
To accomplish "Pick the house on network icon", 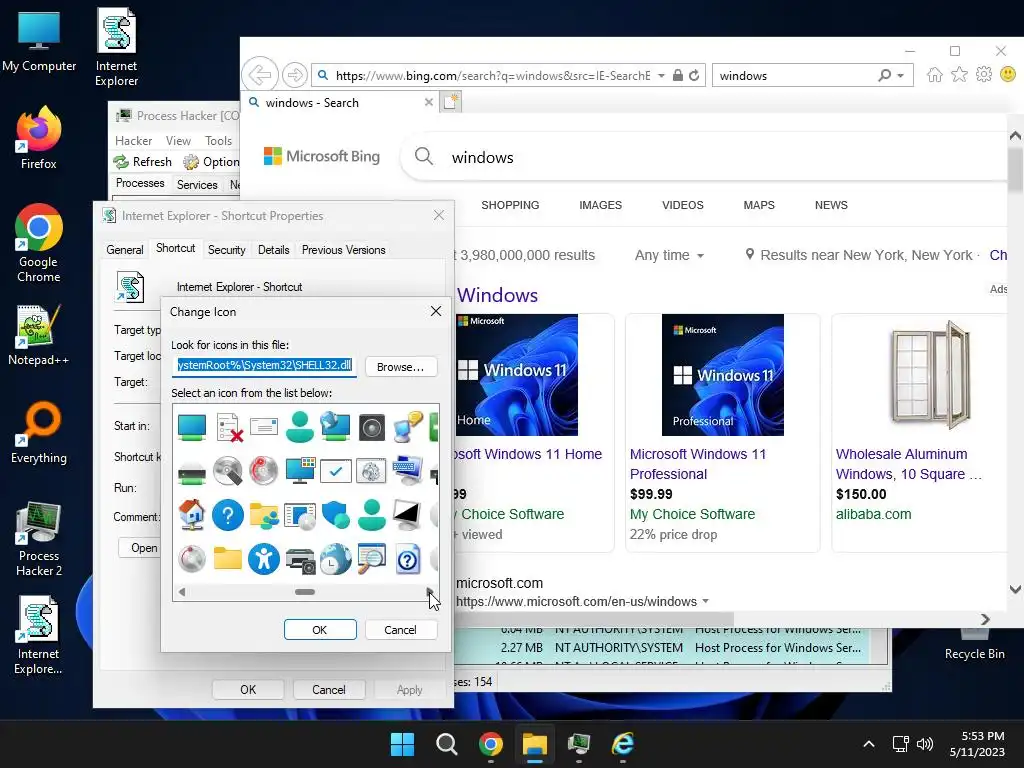I will (192, 515).
